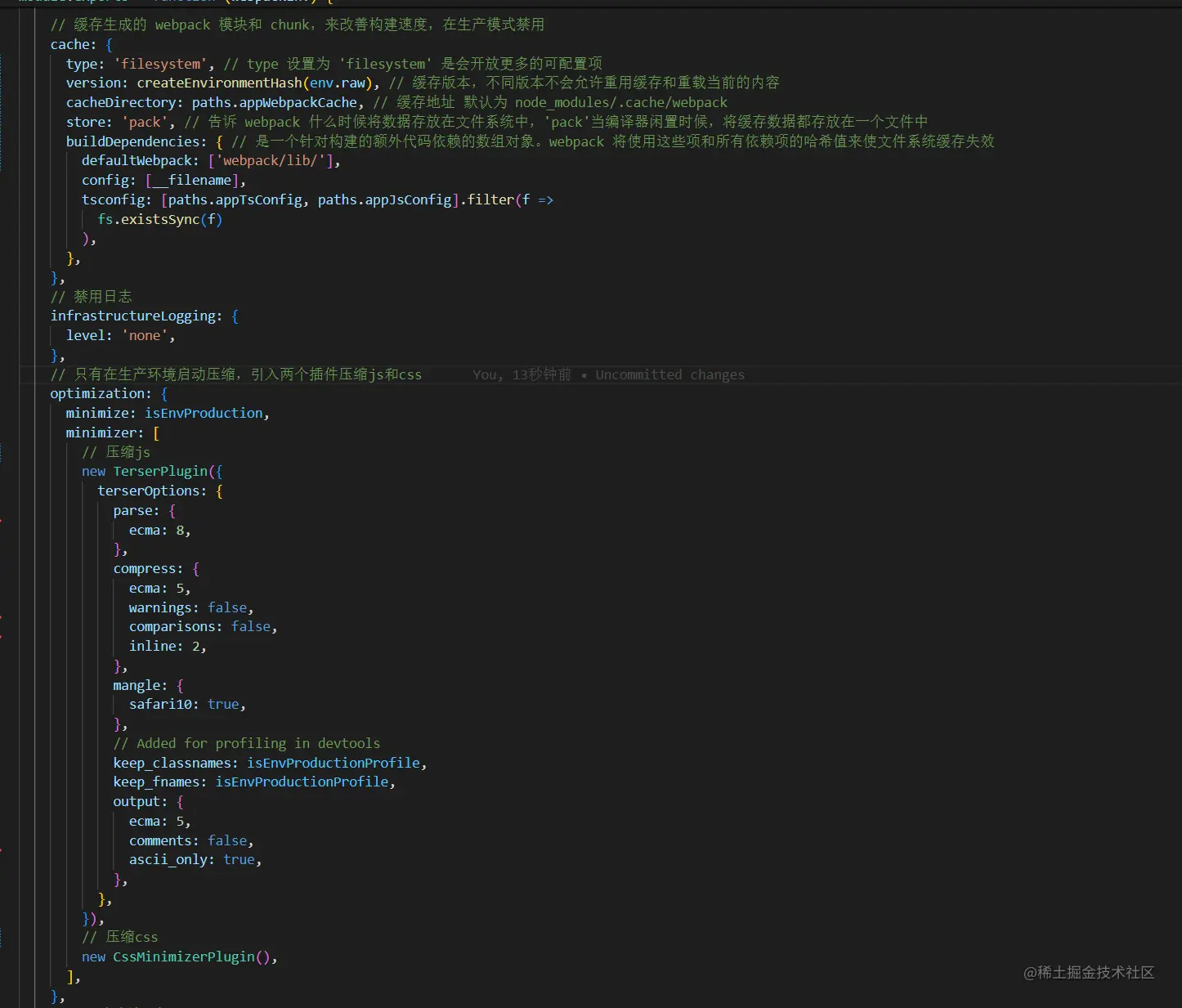Viewport: 1182px width, 1008px height.
Task: Click the fs.existsSync(f) call
Action: pyautogui.click(x=160, y=219)
